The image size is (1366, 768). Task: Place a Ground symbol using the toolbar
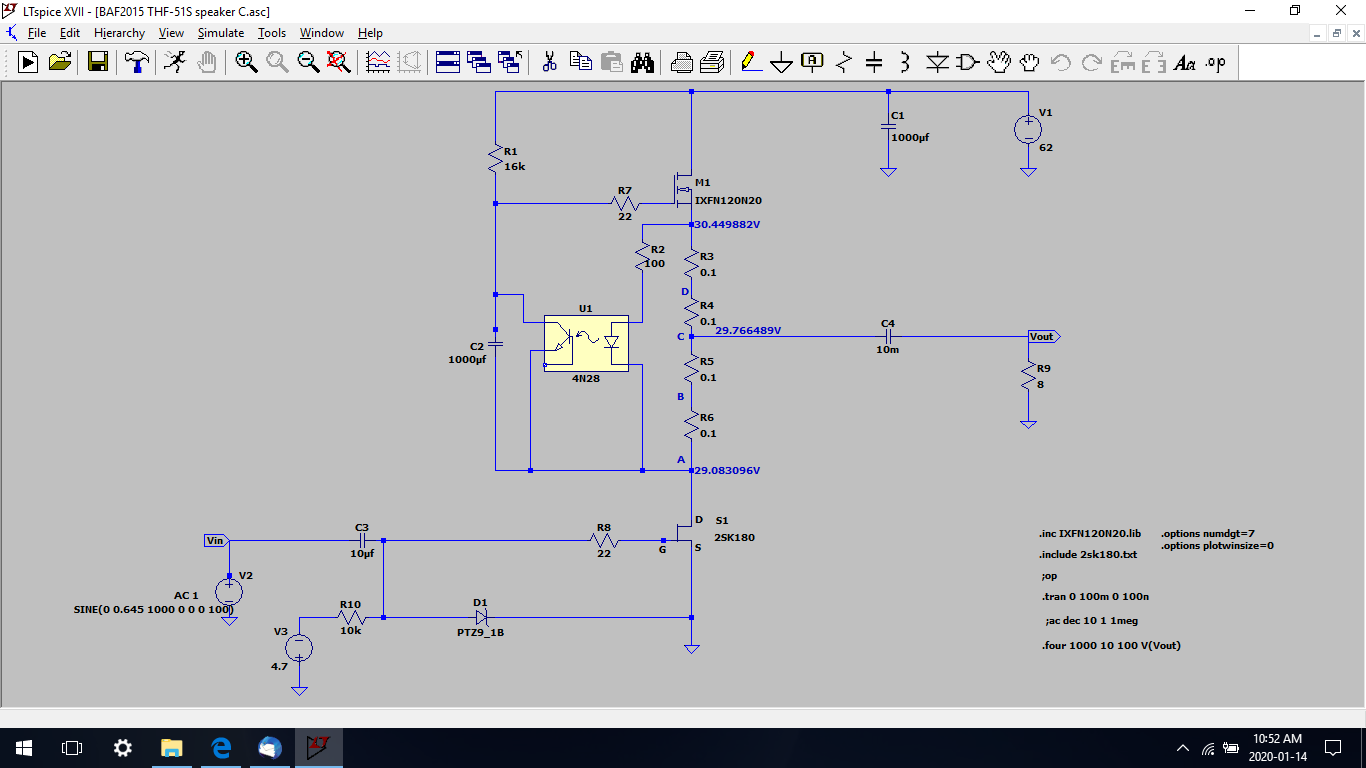pos(782,62)
